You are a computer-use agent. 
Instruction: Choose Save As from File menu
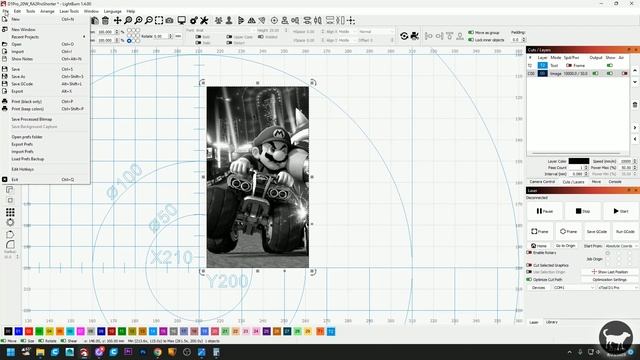tap(45, 76)
